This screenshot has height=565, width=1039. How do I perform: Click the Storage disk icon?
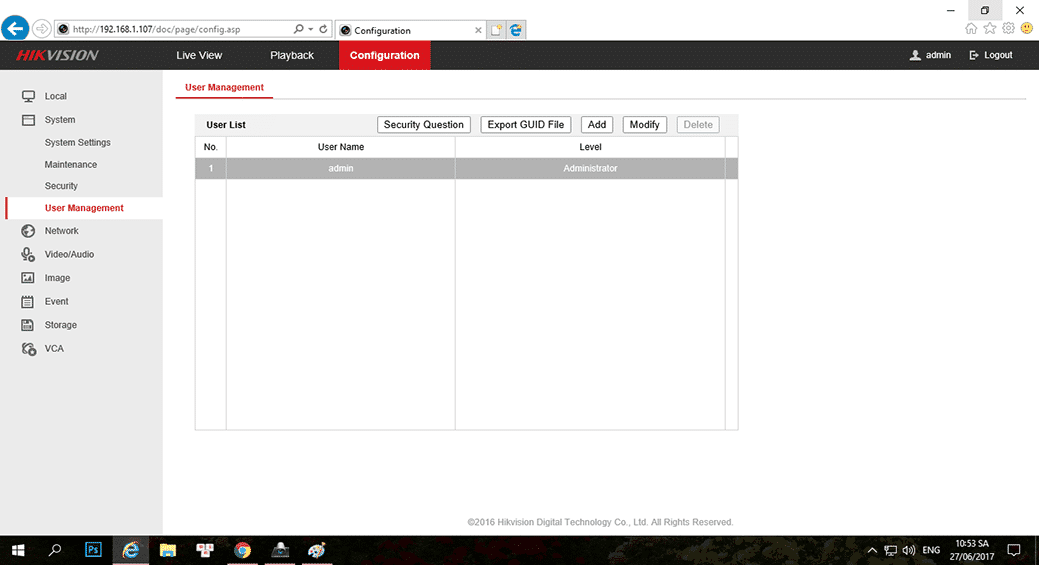(x=27, y=325)
